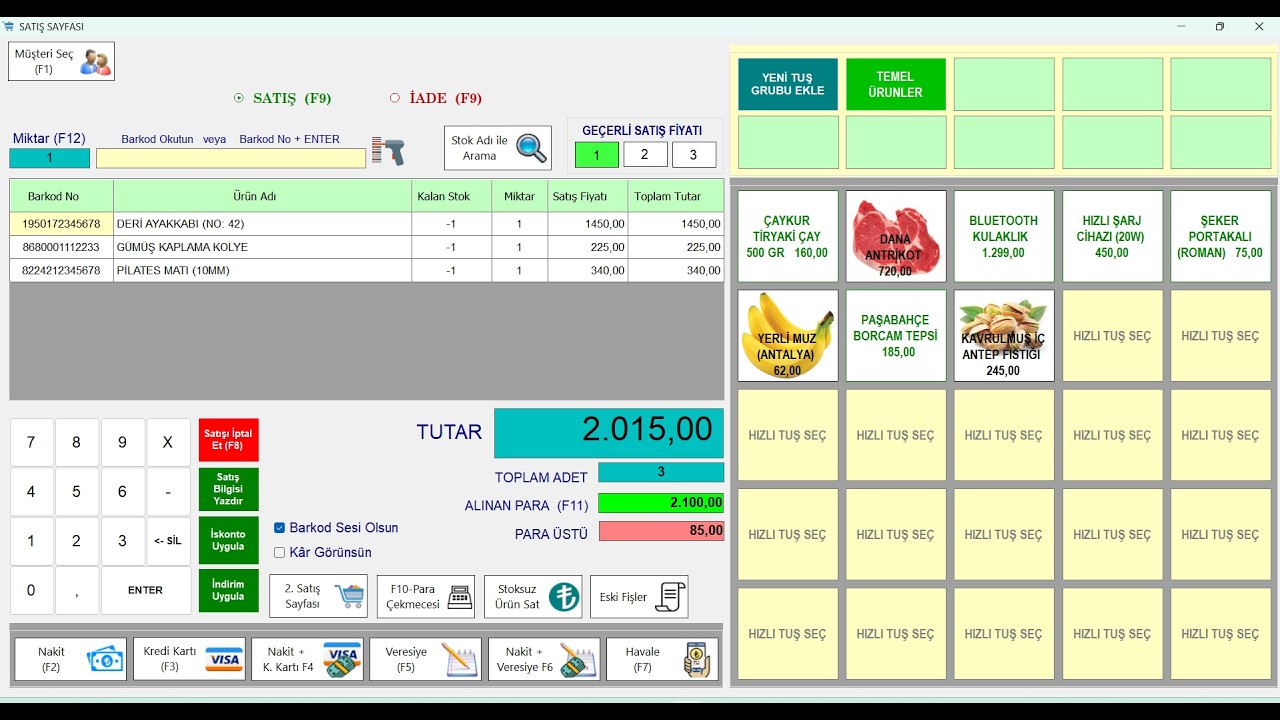The width and height of the screenshot is (1280, 720).
Task: Add YERLİ MUZ (ANTALYA) banana tile
Action: [x=787, y=336]
